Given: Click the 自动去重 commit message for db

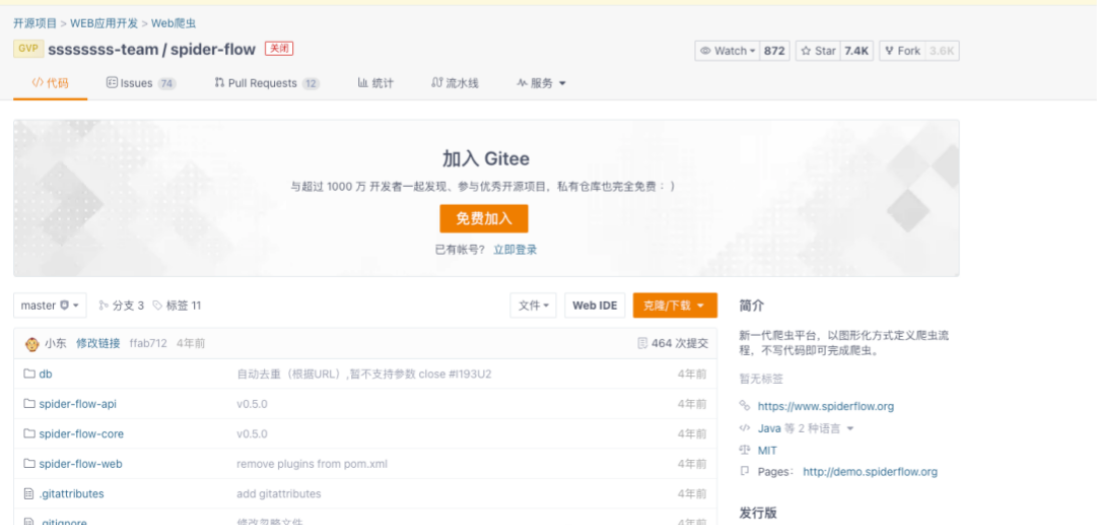Looking at the screenshot, I should pyautogui.click(x=364, y=374).
